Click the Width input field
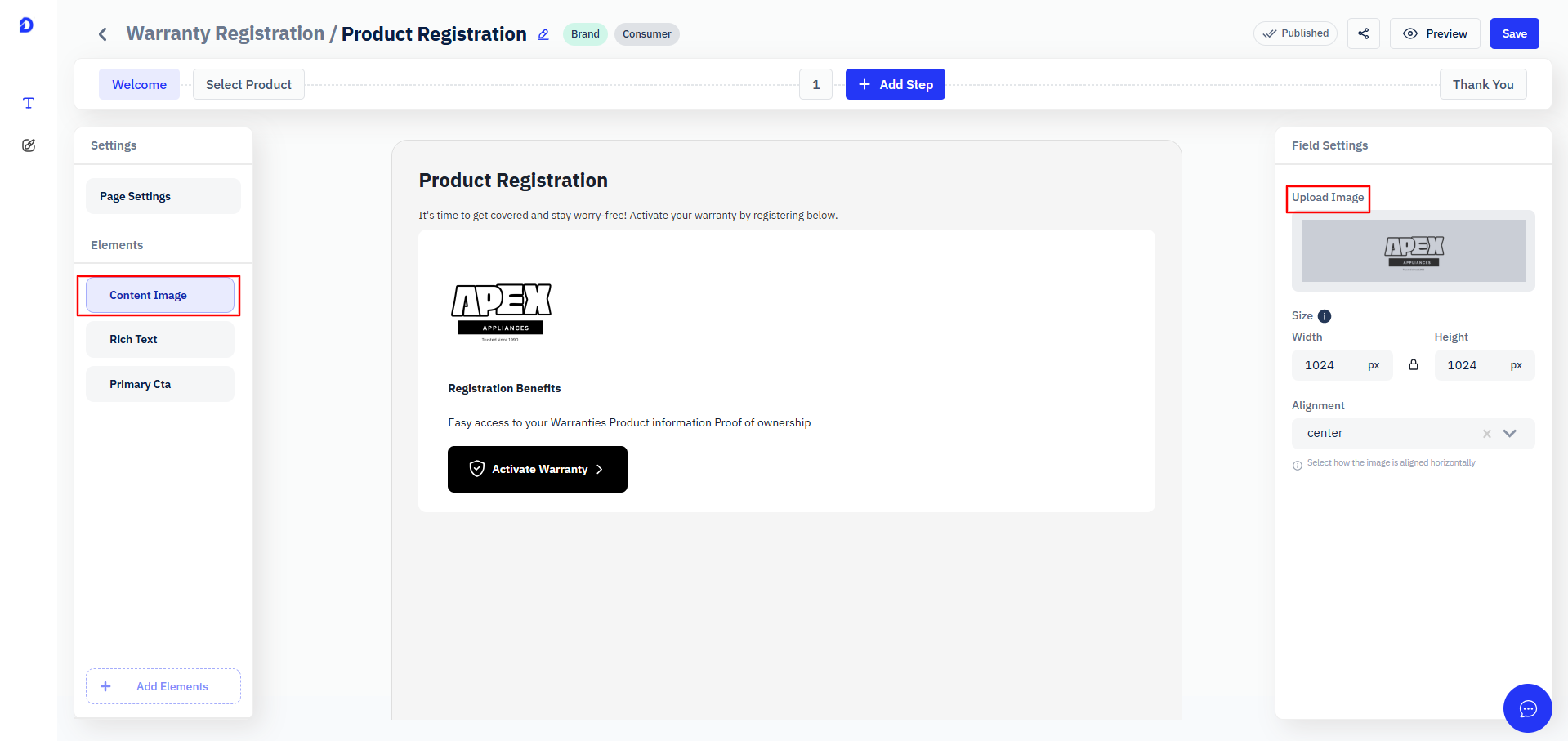The height and width of the screenshot is (741, 1568). (1342, 365)
